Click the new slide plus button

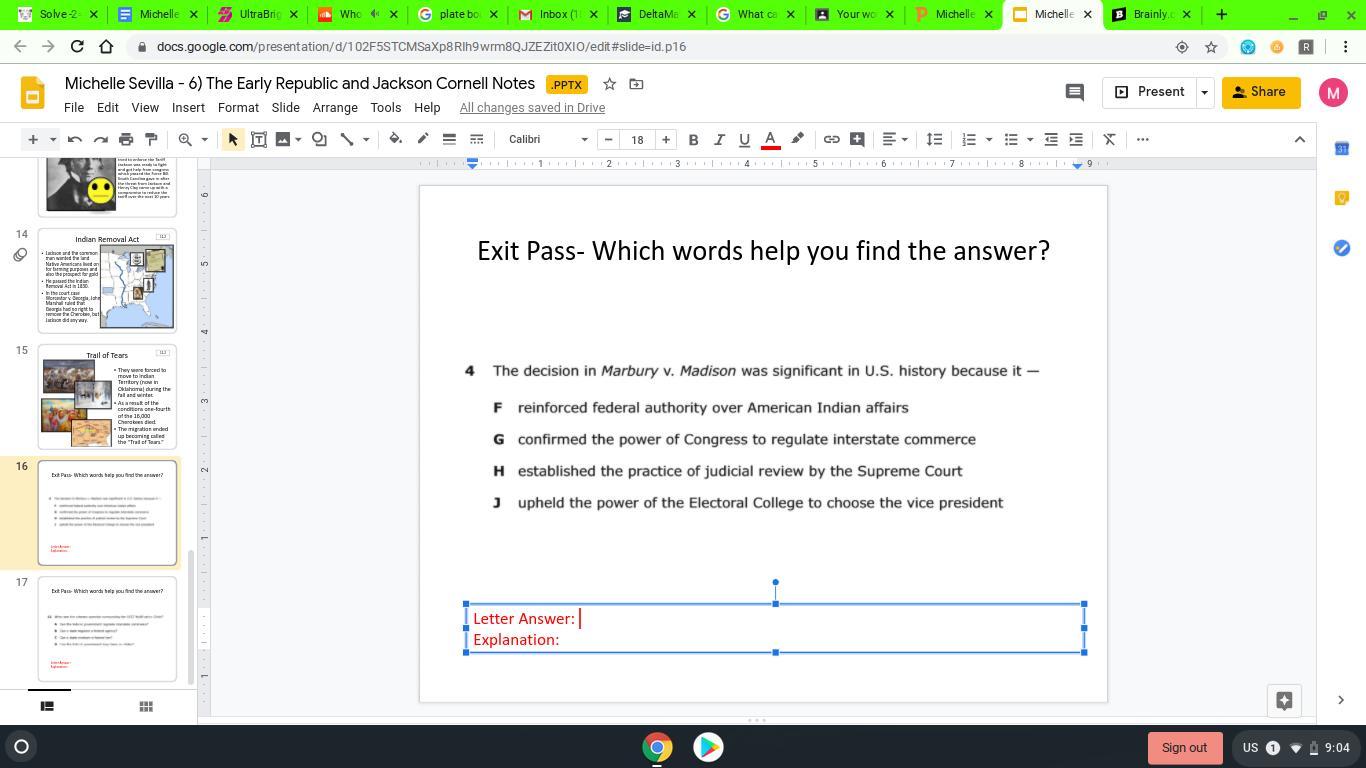[33, 139]
